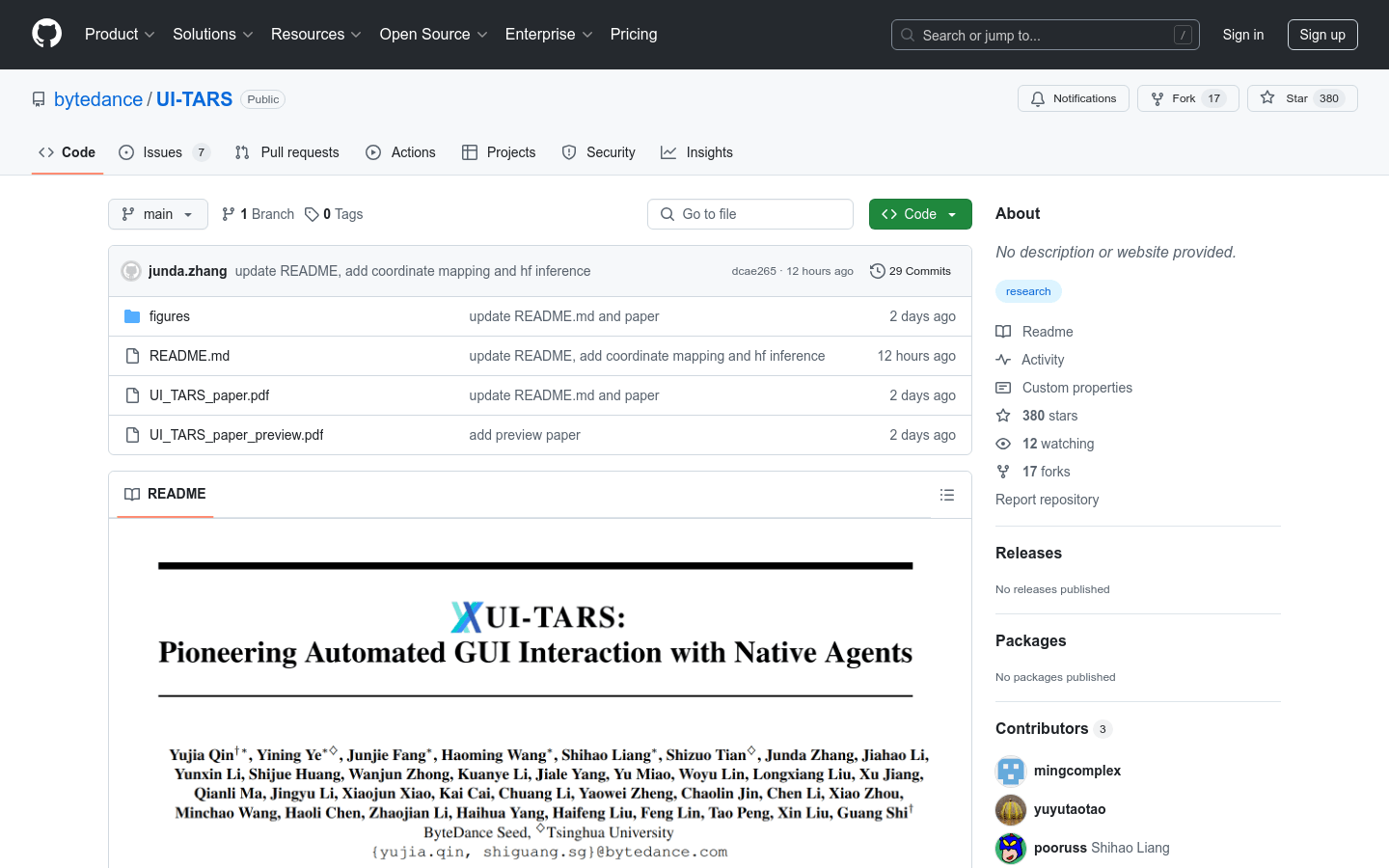Select the Code tab
This screenshot has width=1389, height=868.
[x=68, y=152]
